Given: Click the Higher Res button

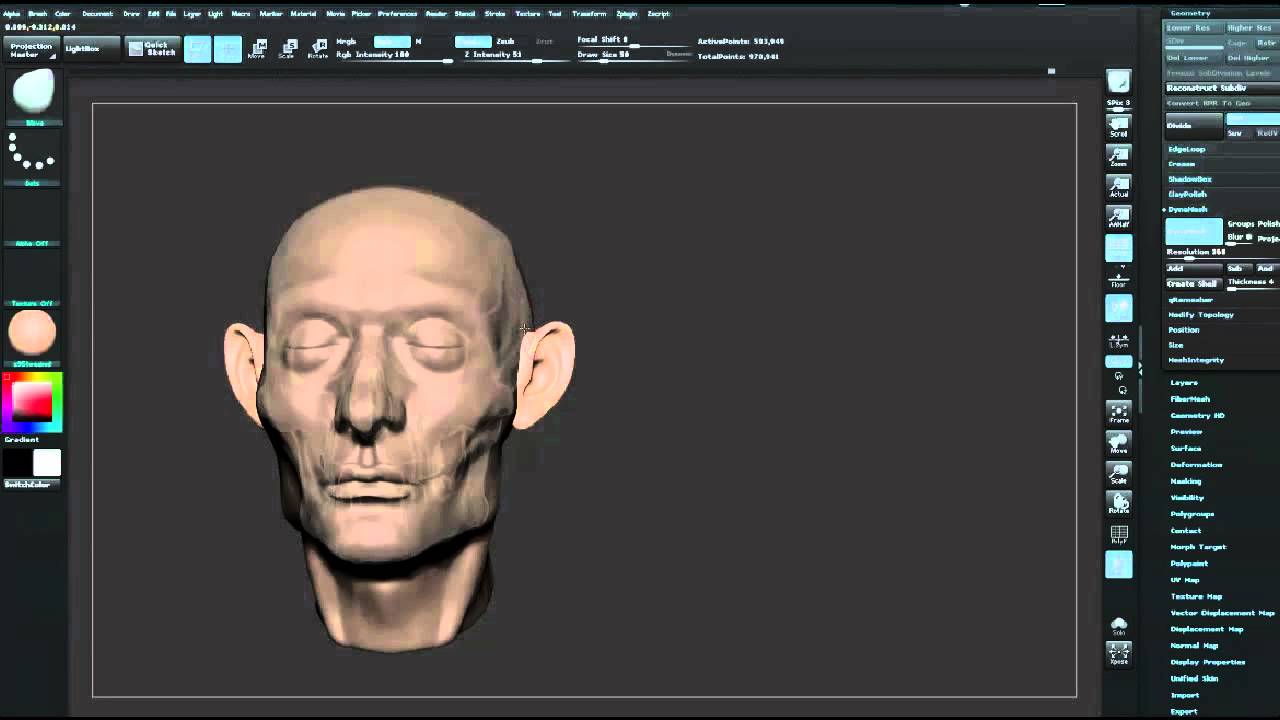Looking at the screenshot, I should (1252, 28).
